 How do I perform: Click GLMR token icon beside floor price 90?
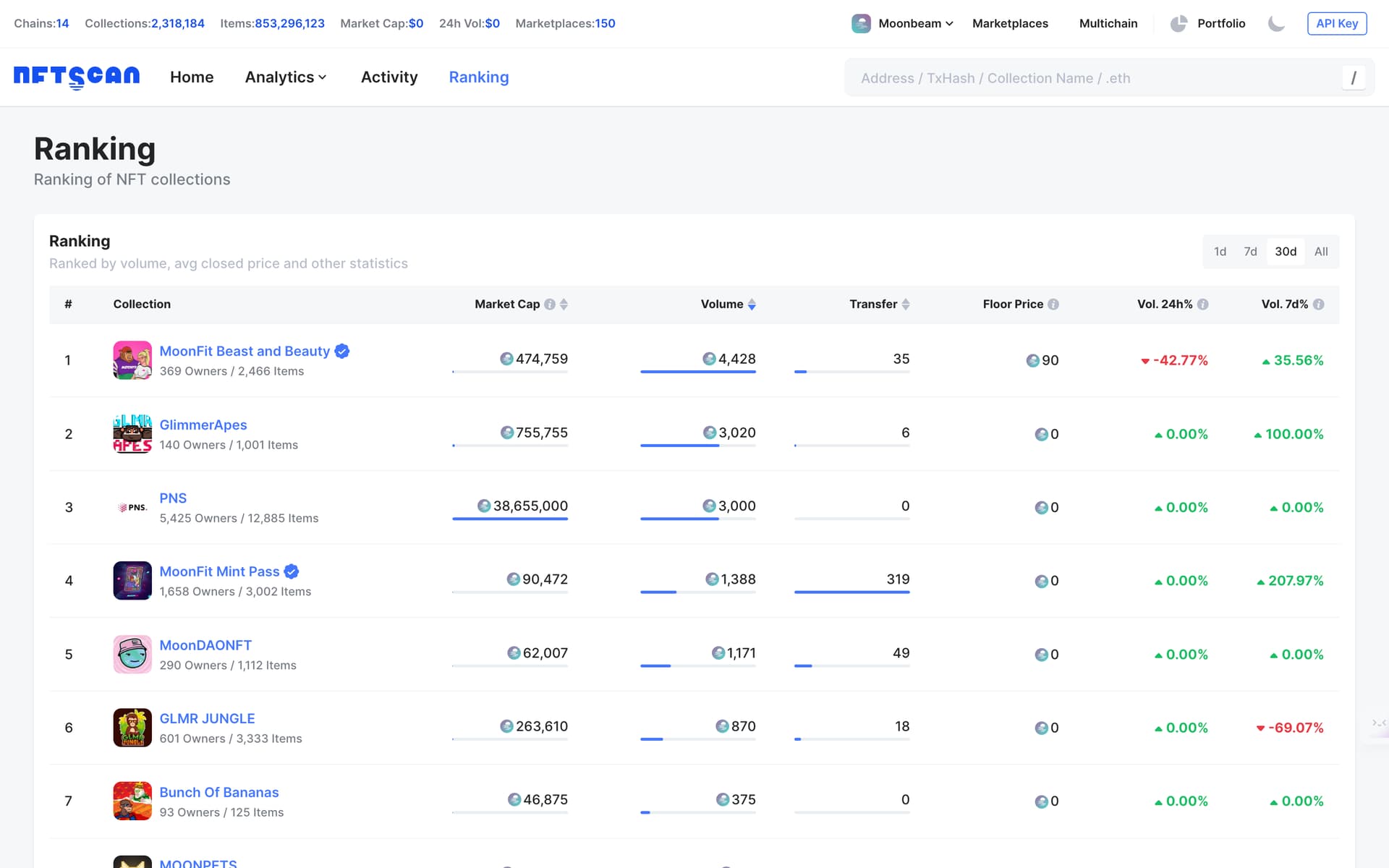tap(1032, 360)
